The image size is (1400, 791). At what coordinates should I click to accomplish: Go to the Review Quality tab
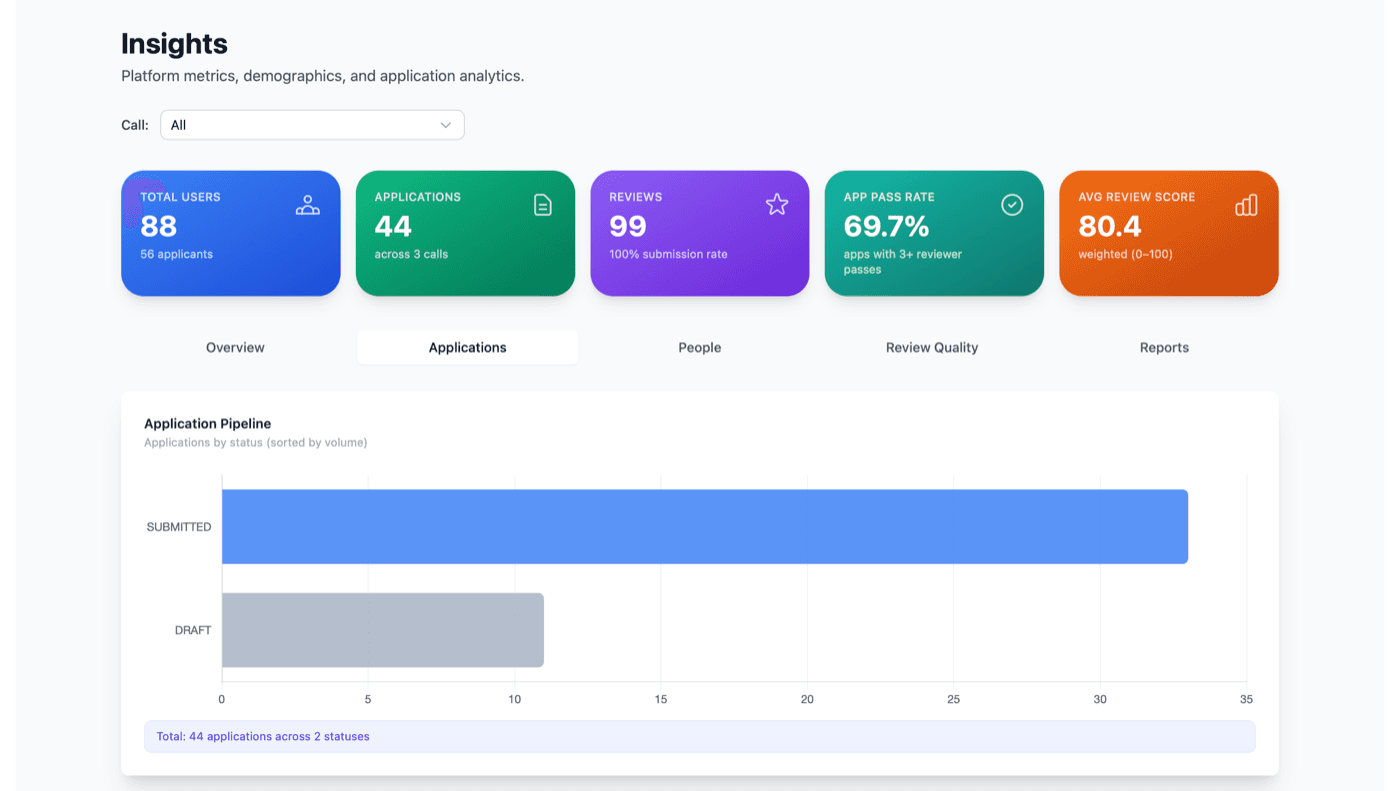click(932, 348)
